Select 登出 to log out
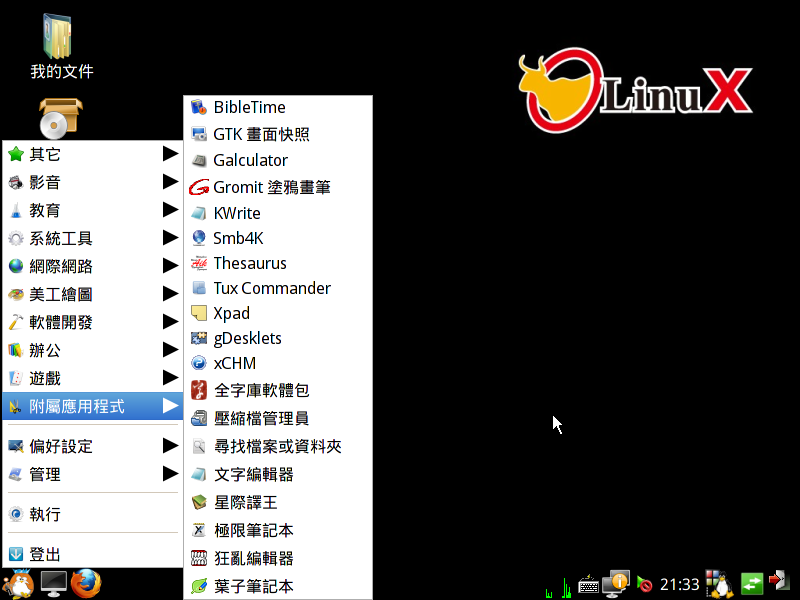 click(45, 554)
